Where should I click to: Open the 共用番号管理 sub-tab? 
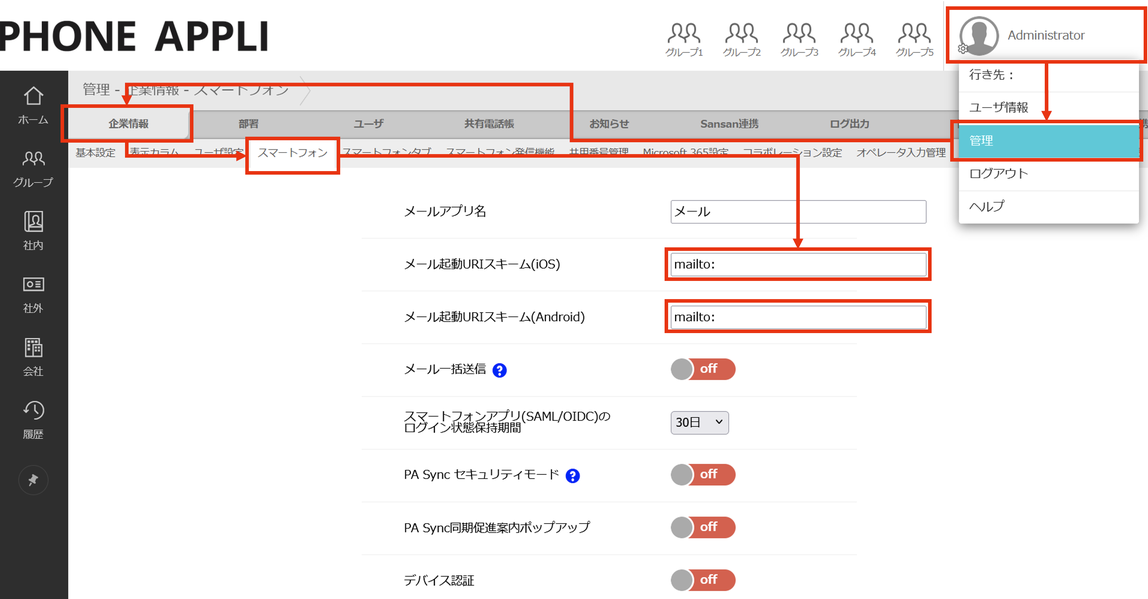(x=599, y=152)
